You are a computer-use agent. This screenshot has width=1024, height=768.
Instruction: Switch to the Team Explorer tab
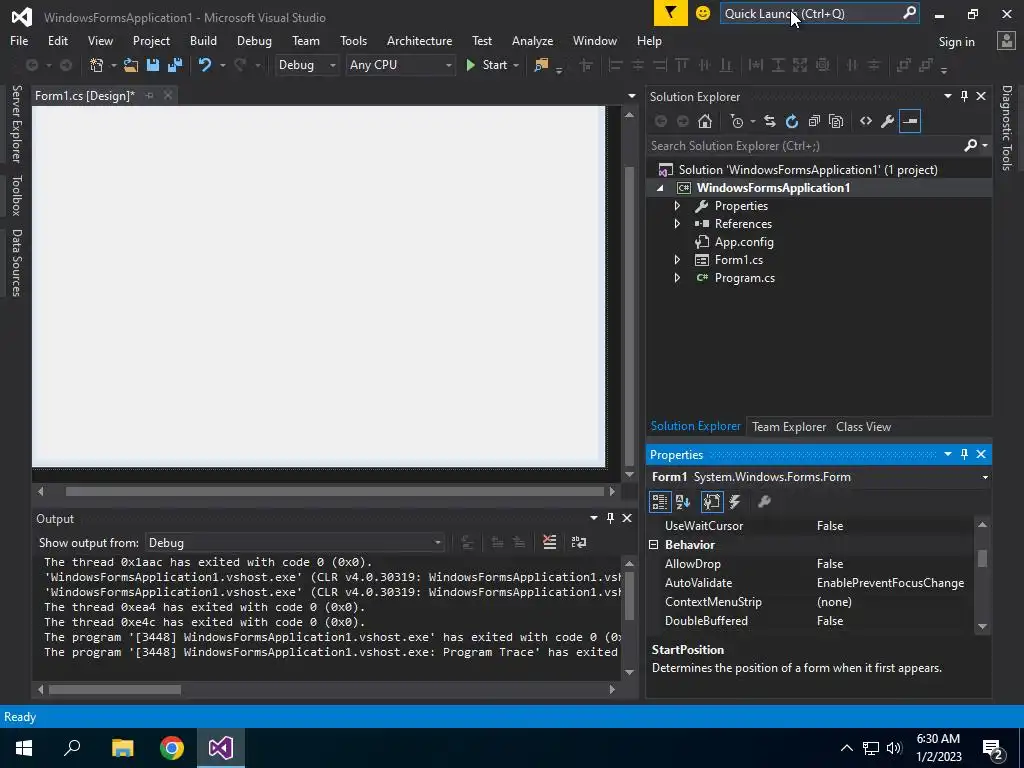tap(789, 426)
